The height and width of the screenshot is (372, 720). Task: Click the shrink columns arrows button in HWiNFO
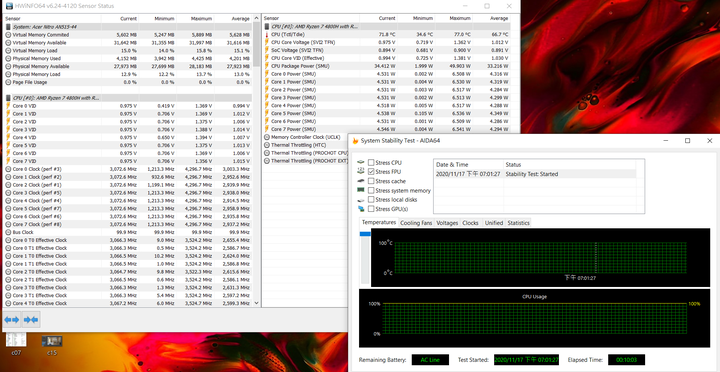tap(31, 320)
